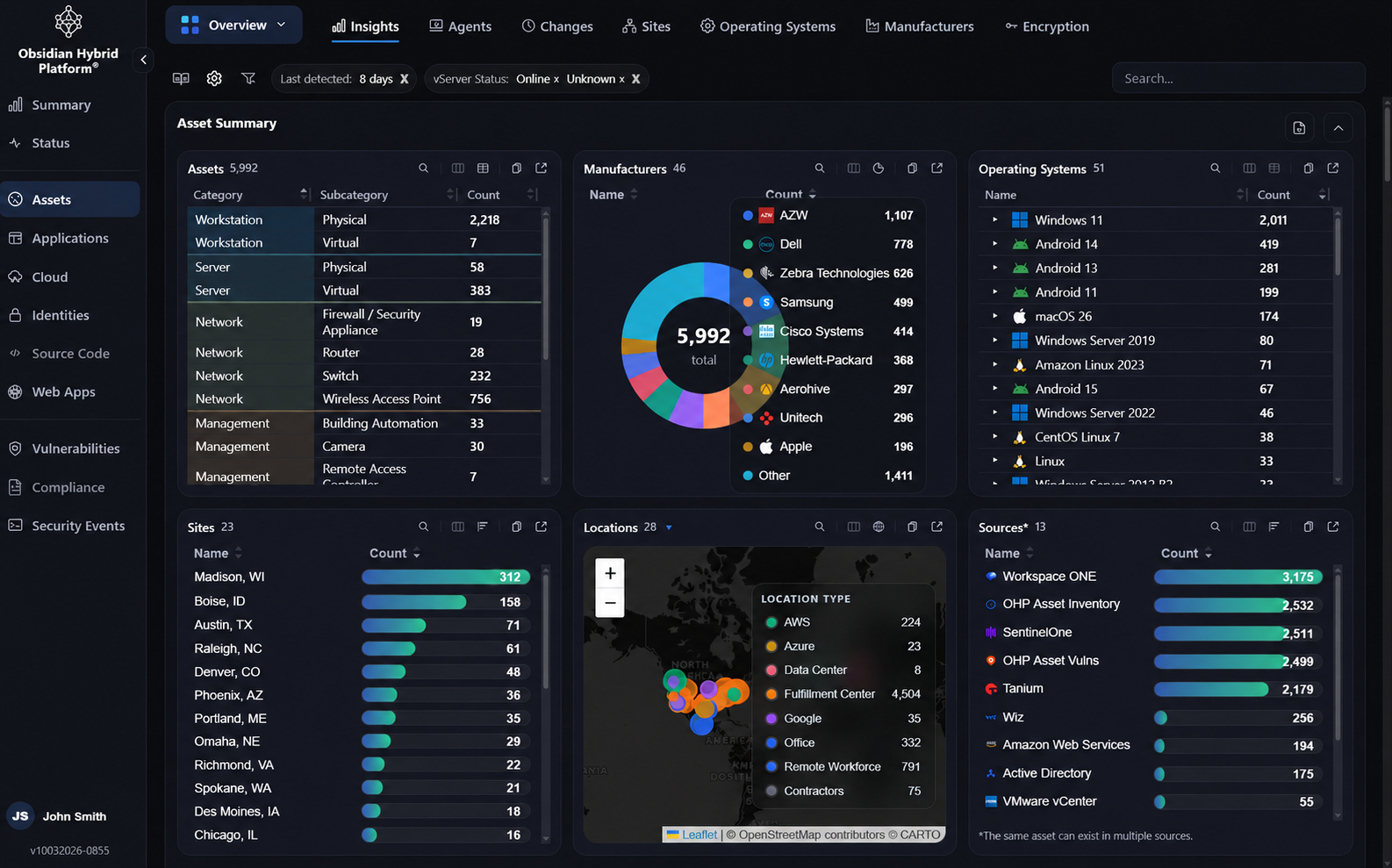Click the filter funnel icon

(248, 79)
